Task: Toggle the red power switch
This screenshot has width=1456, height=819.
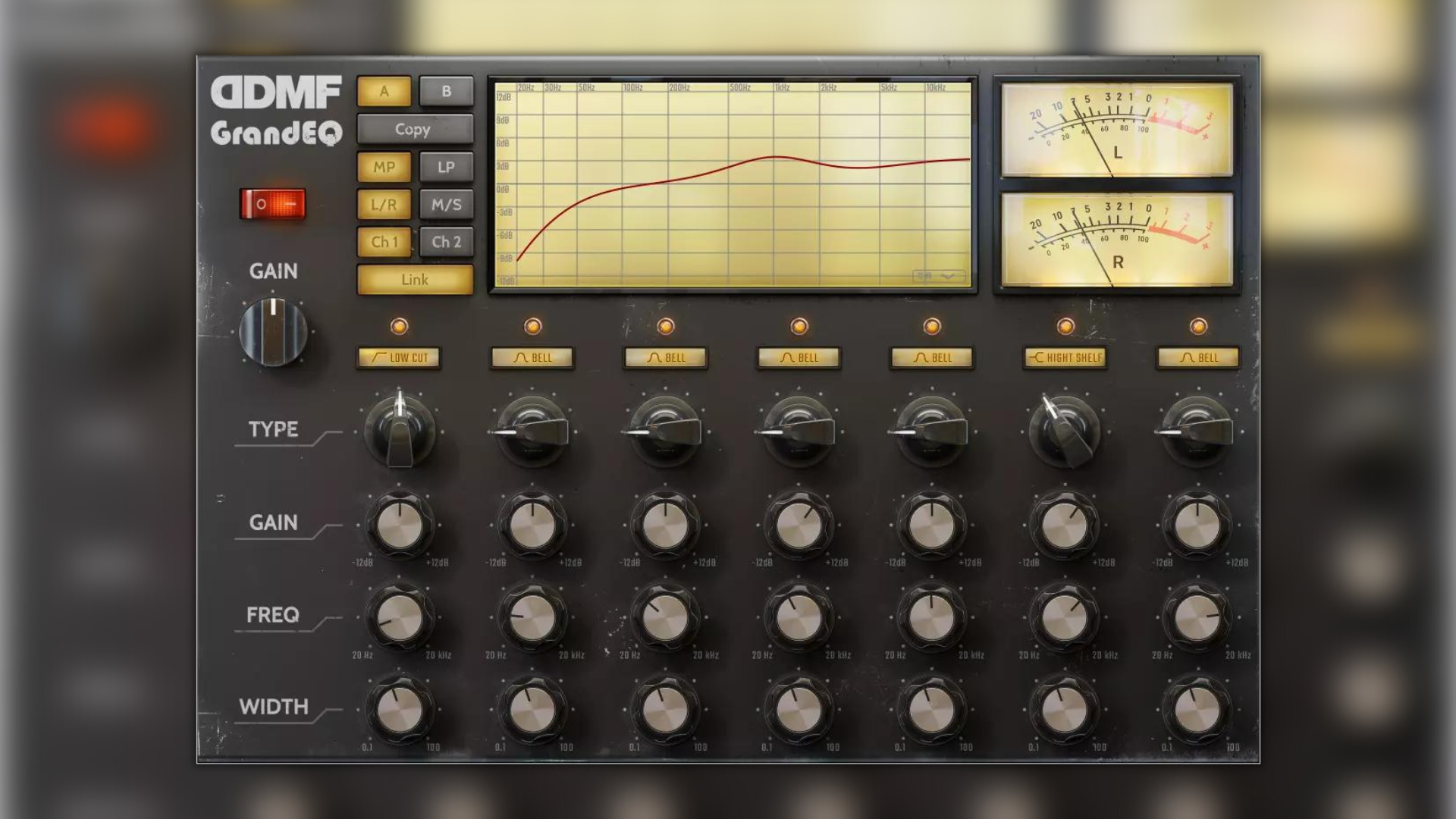Action: click(x=273, y=204)
